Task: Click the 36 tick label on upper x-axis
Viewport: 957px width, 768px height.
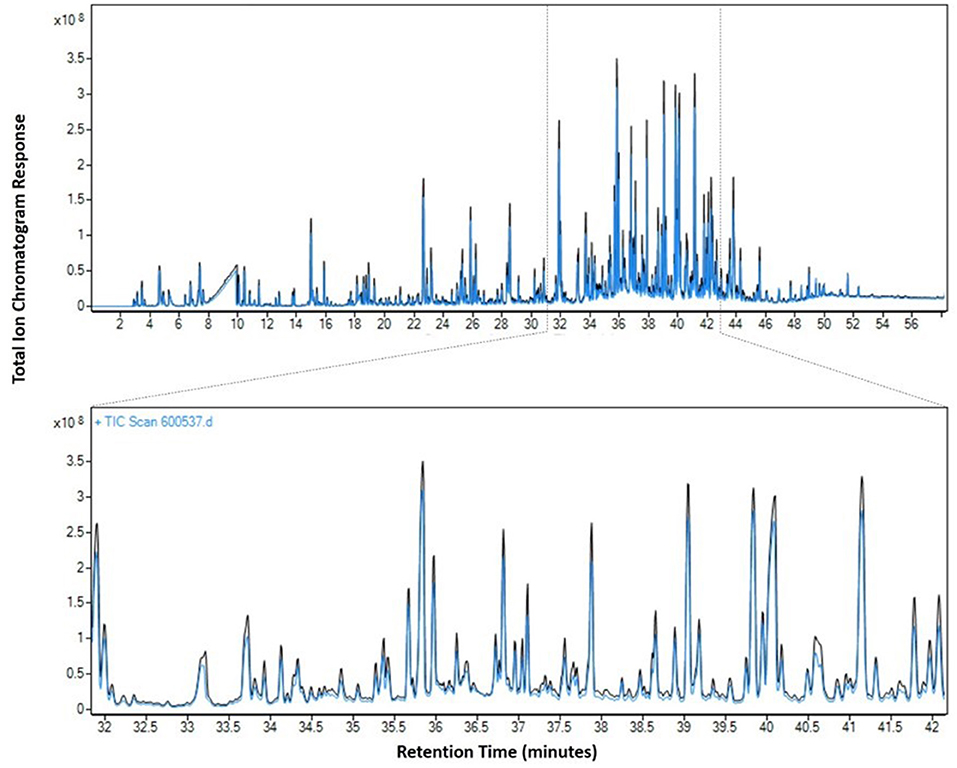Action: click(x=619, y=324)
